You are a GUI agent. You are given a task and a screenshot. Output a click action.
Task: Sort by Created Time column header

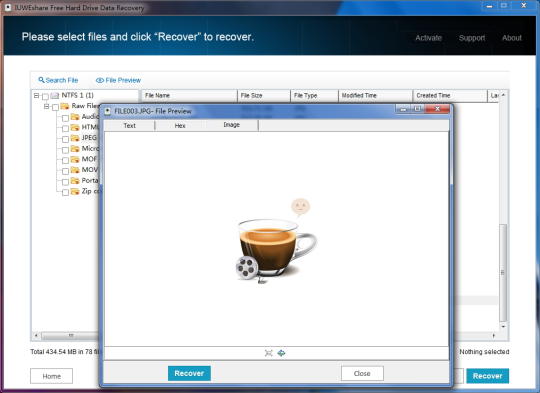click(x=450, y=95)
